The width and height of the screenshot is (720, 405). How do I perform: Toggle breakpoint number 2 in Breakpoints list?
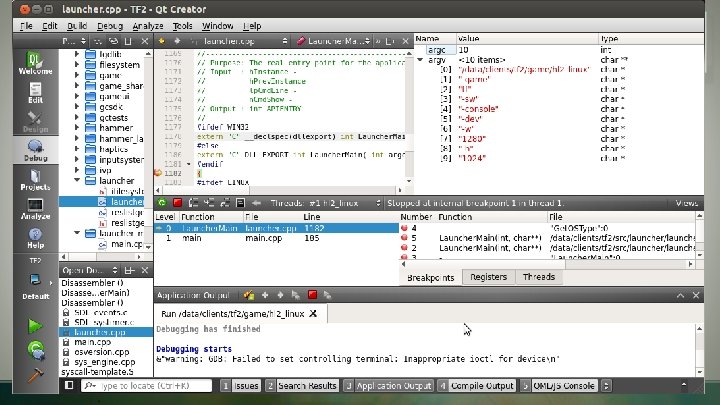pyautogui.click(x=404, y=248)
